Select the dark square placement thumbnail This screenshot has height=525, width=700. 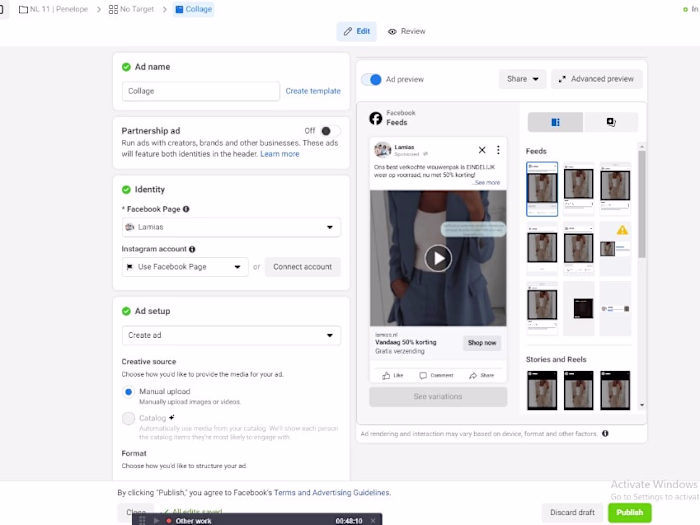[579, 308]
